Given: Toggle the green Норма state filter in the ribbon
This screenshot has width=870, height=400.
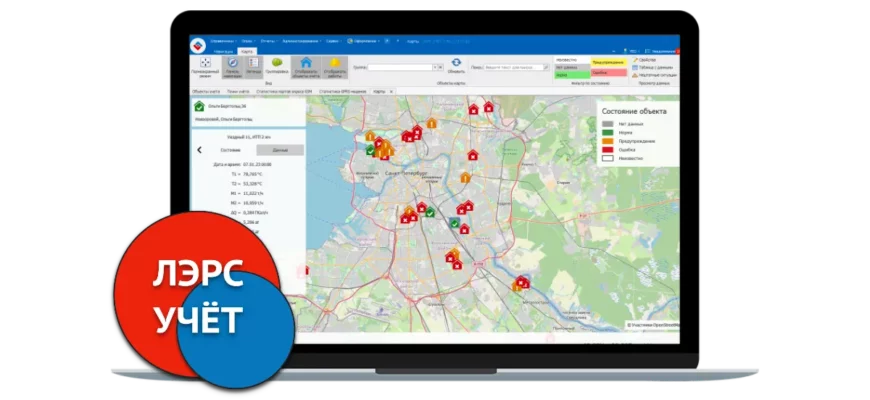Looking at the screenshot, I should 572,74.
